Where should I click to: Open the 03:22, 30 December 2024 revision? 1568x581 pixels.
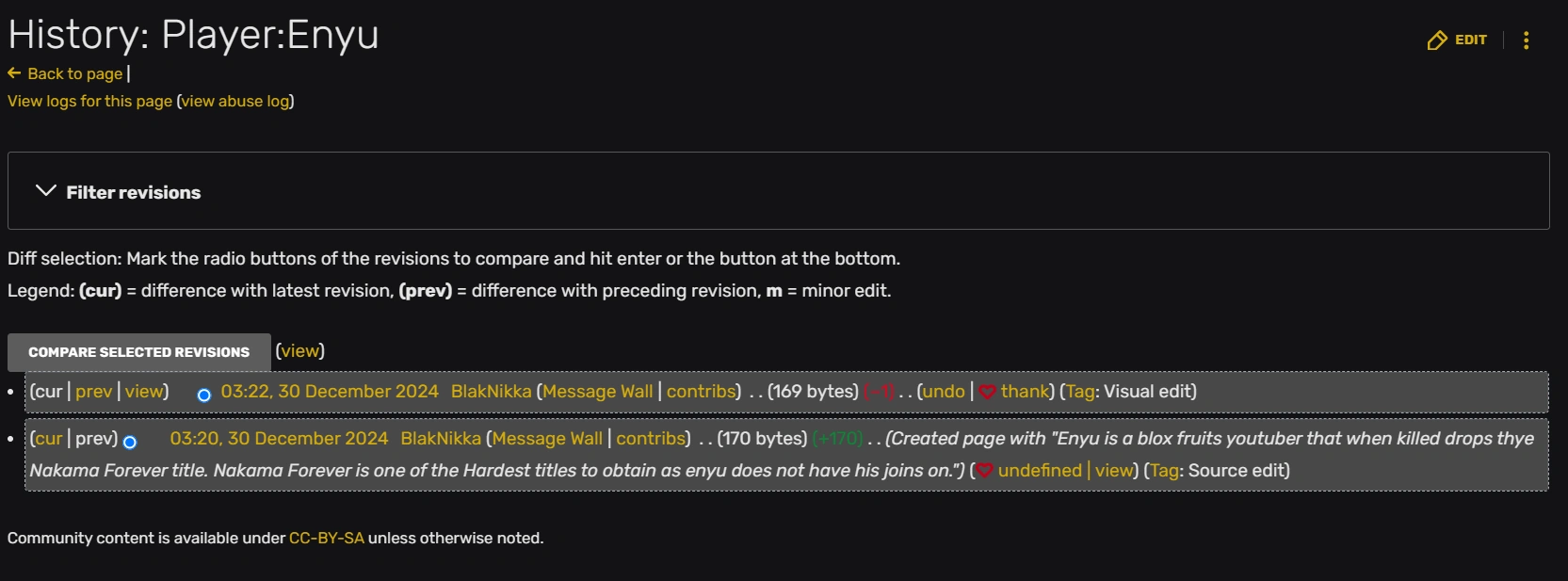click(330, 392)
